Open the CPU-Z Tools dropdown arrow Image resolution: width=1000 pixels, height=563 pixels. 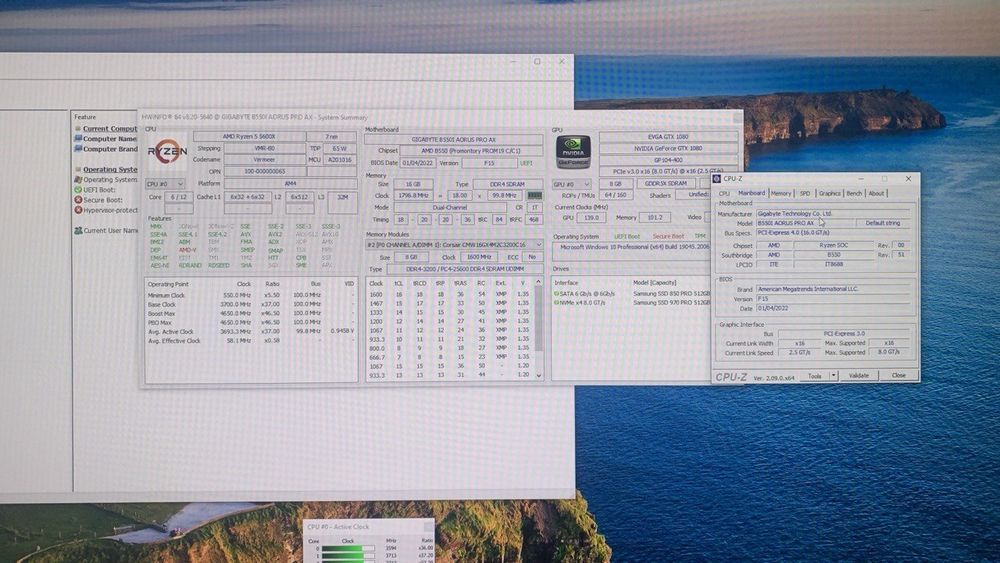(833, 376)
